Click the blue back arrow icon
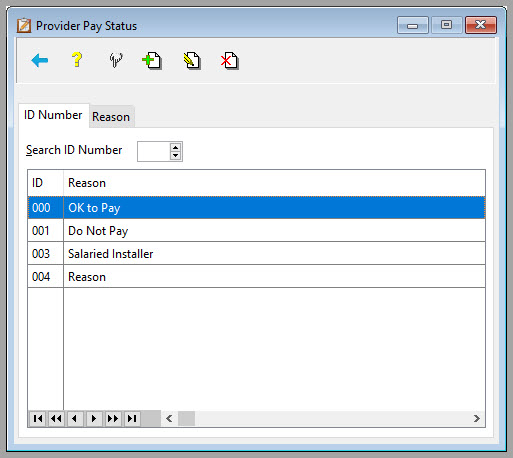Screen dimensions: 513x458 [40, 61]
